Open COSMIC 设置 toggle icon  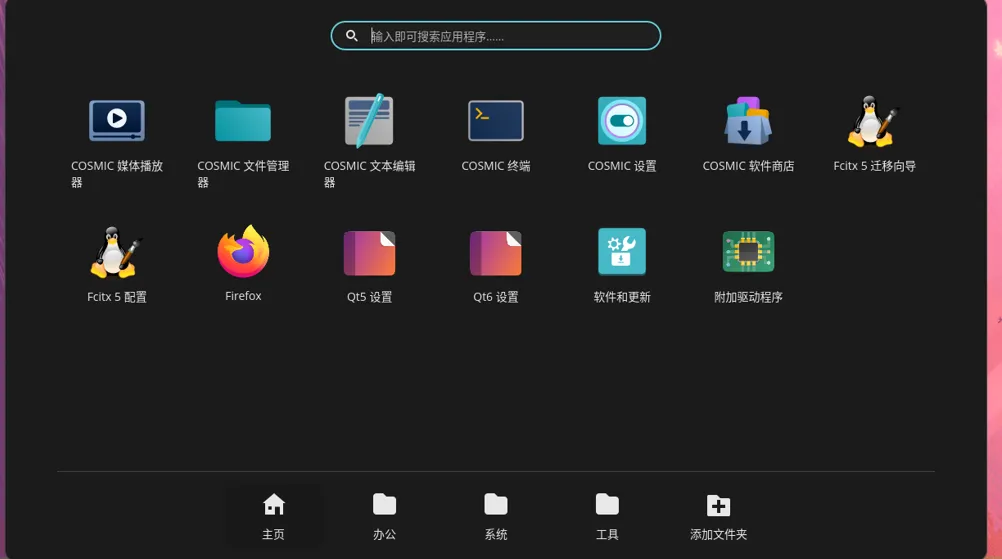click(622, 121)
